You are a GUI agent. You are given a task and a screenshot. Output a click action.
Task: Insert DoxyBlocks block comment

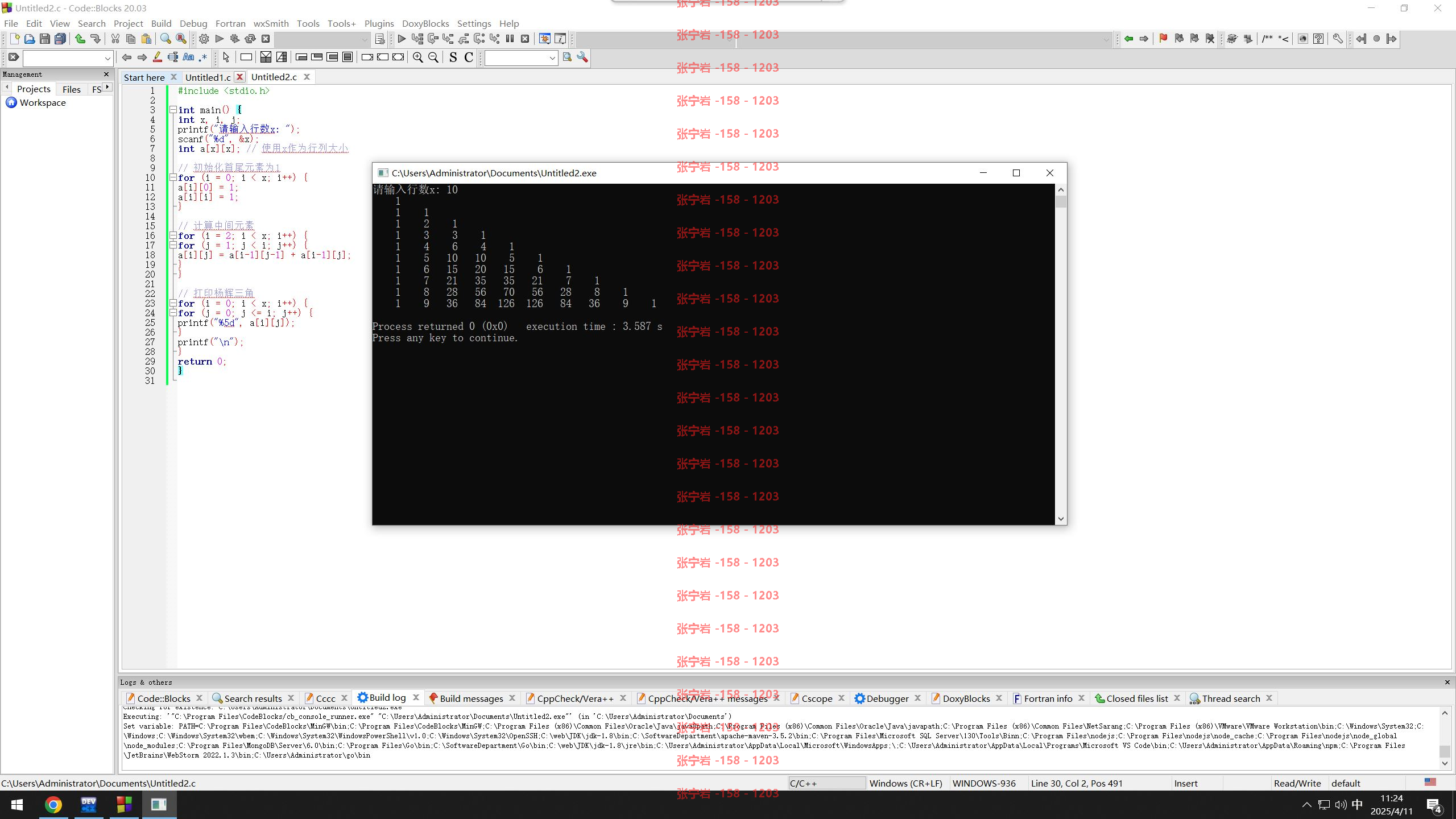(1268, 39)
